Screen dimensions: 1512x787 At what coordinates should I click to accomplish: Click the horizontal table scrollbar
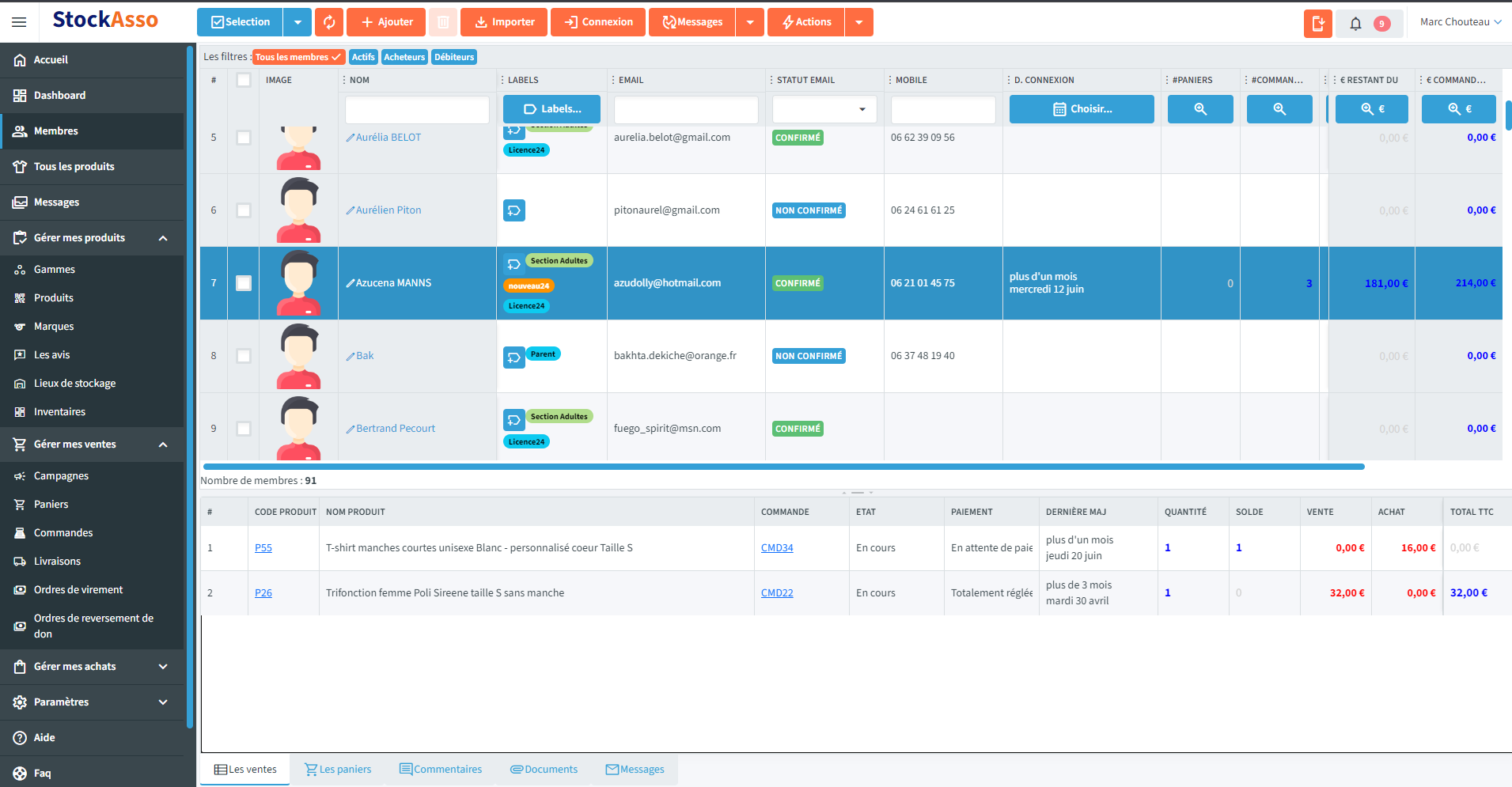pyautogui.click(x=783, y=467)
